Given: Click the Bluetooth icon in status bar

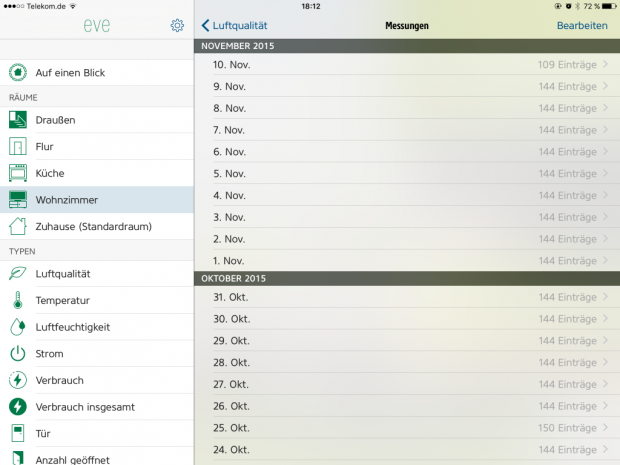Looking at the screenshot, I should tap(577, 6).
